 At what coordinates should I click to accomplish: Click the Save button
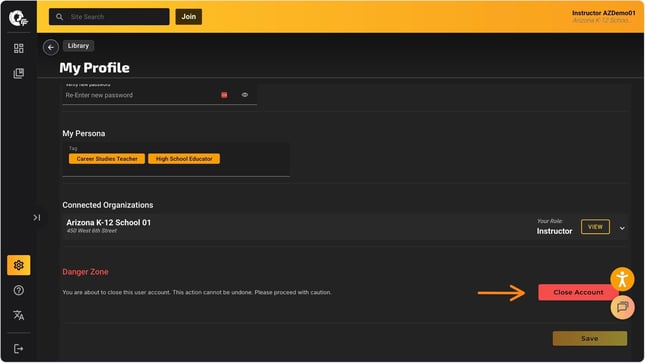(x=589, y=338)
